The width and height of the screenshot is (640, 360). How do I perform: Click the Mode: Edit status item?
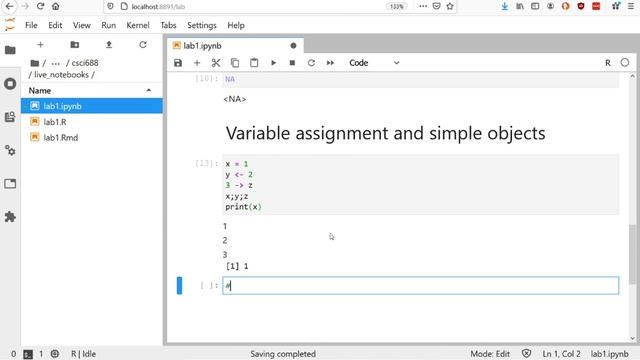[490, 354]
